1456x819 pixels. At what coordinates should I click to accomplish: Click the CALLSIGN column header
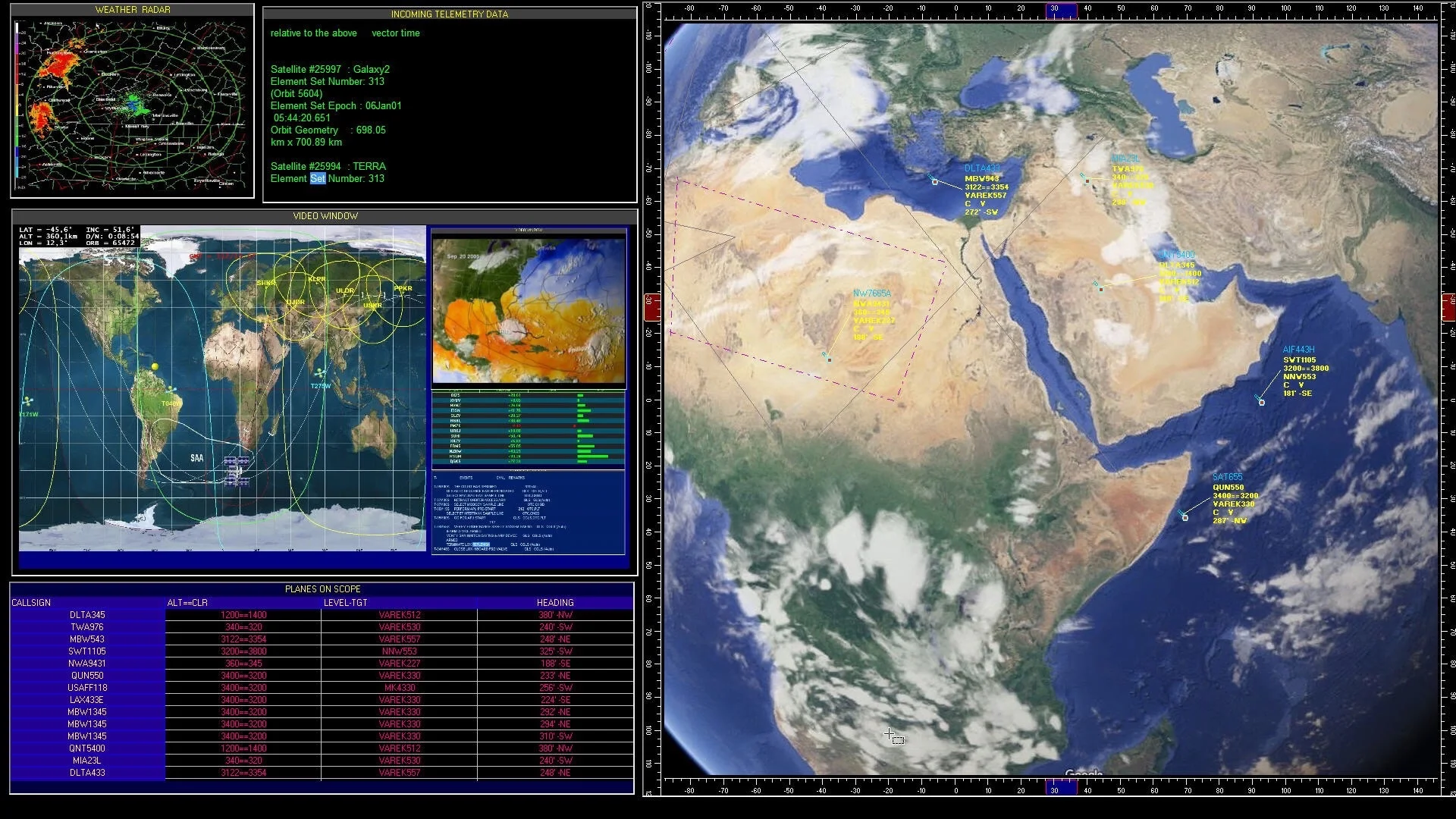(x=31, y=603)
